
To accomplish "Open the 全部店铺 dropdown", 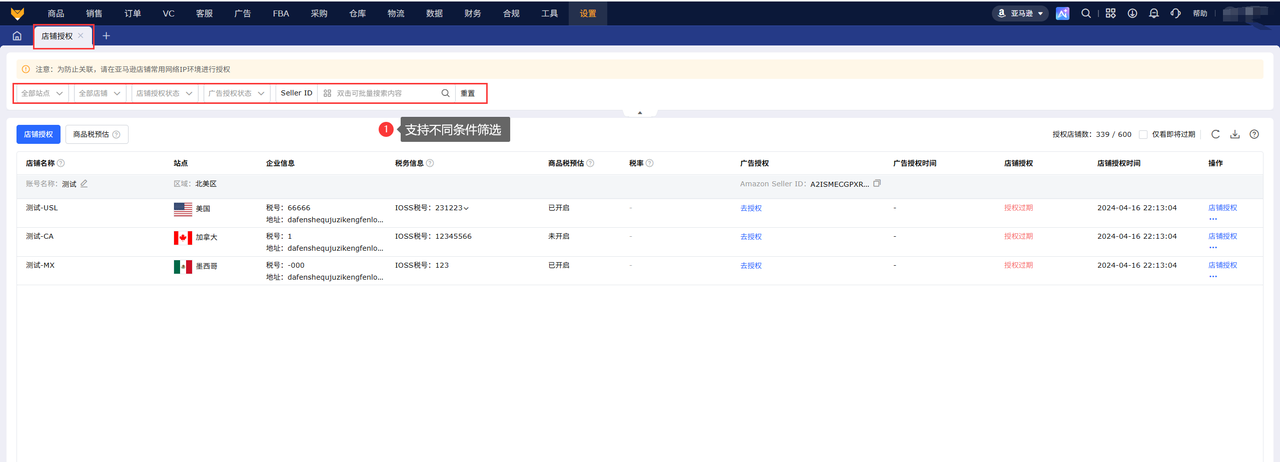I will coord(99,93).
